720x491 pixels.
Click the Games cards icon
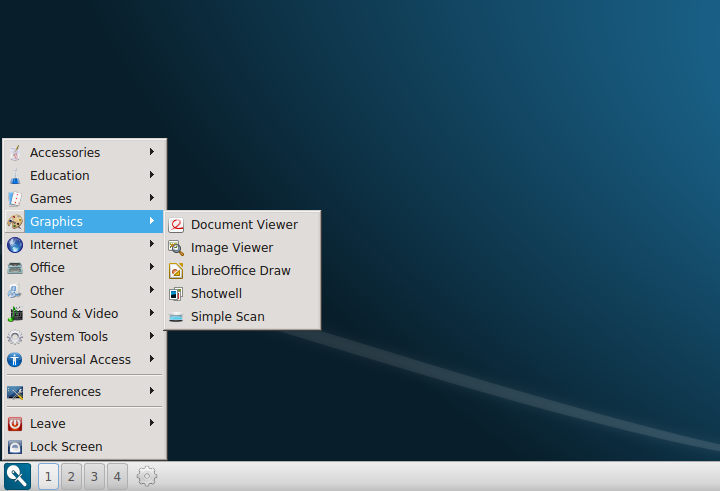click(15, 198)
